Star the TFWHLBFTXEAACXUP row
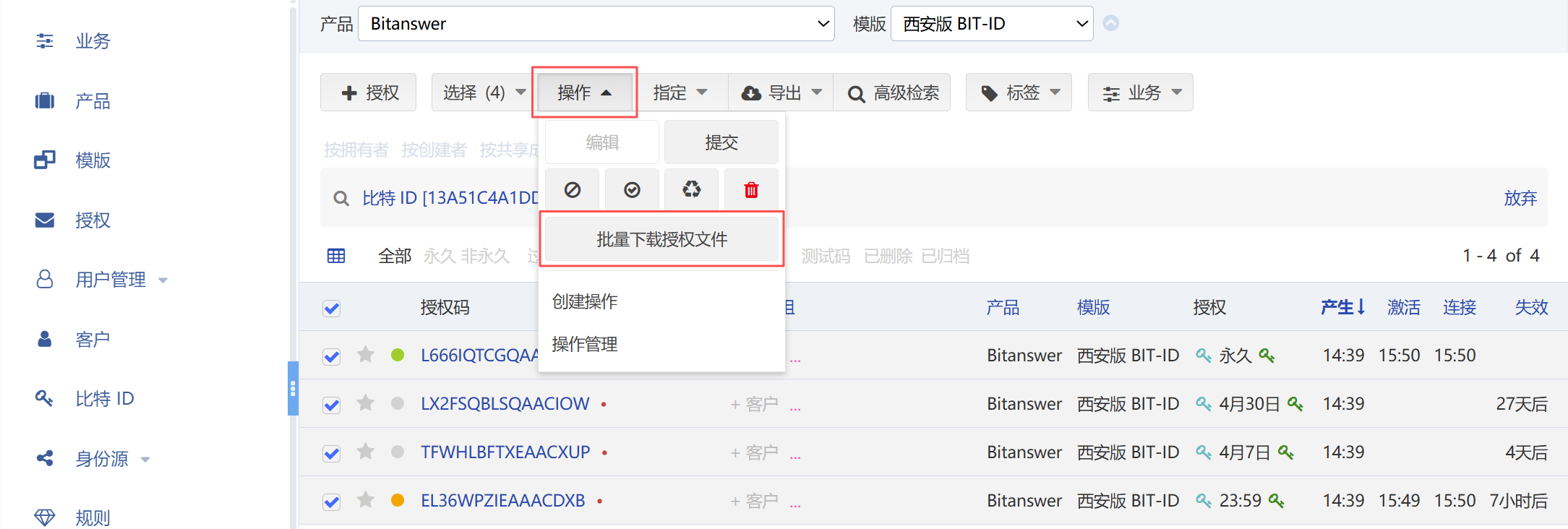This screenshot has width=1568, height=529. coord(366,451)
